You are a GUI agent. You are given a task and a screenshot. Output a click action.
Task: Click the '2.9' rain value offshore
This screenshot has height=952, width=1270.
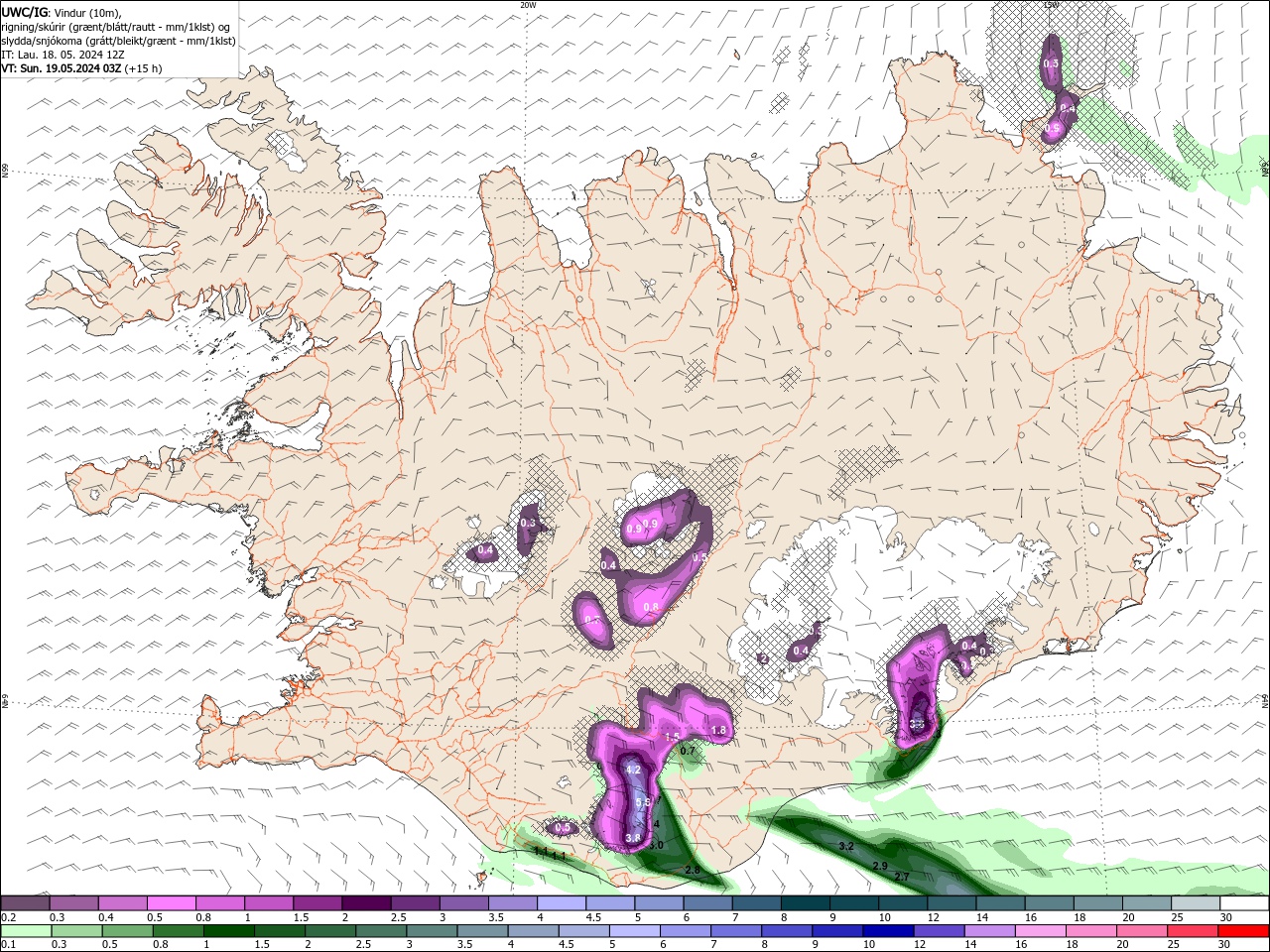pyautogui.click(x=880, y=866)
